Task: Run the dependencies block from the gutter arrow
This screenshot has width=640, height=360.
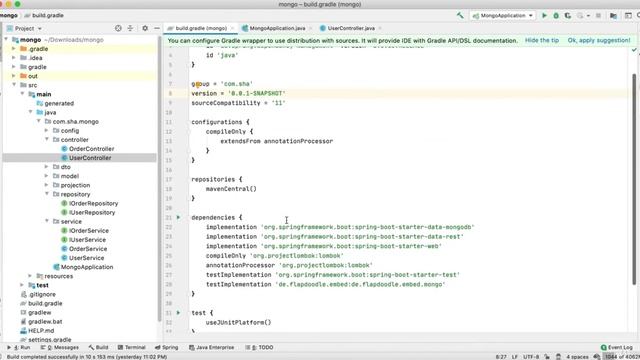Action: point(178,218)
